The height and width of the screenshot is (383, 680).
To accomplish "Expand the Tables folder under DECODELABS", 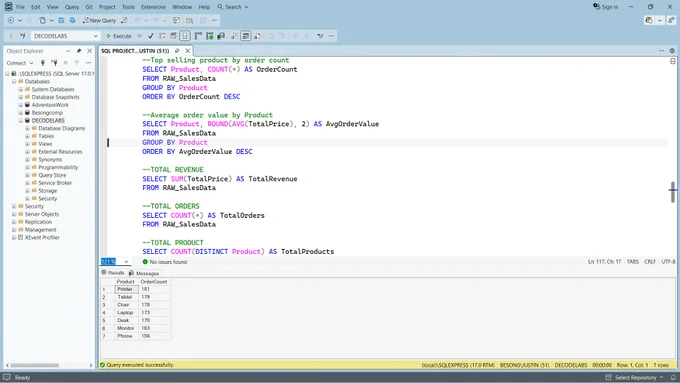I will point(27,136).
